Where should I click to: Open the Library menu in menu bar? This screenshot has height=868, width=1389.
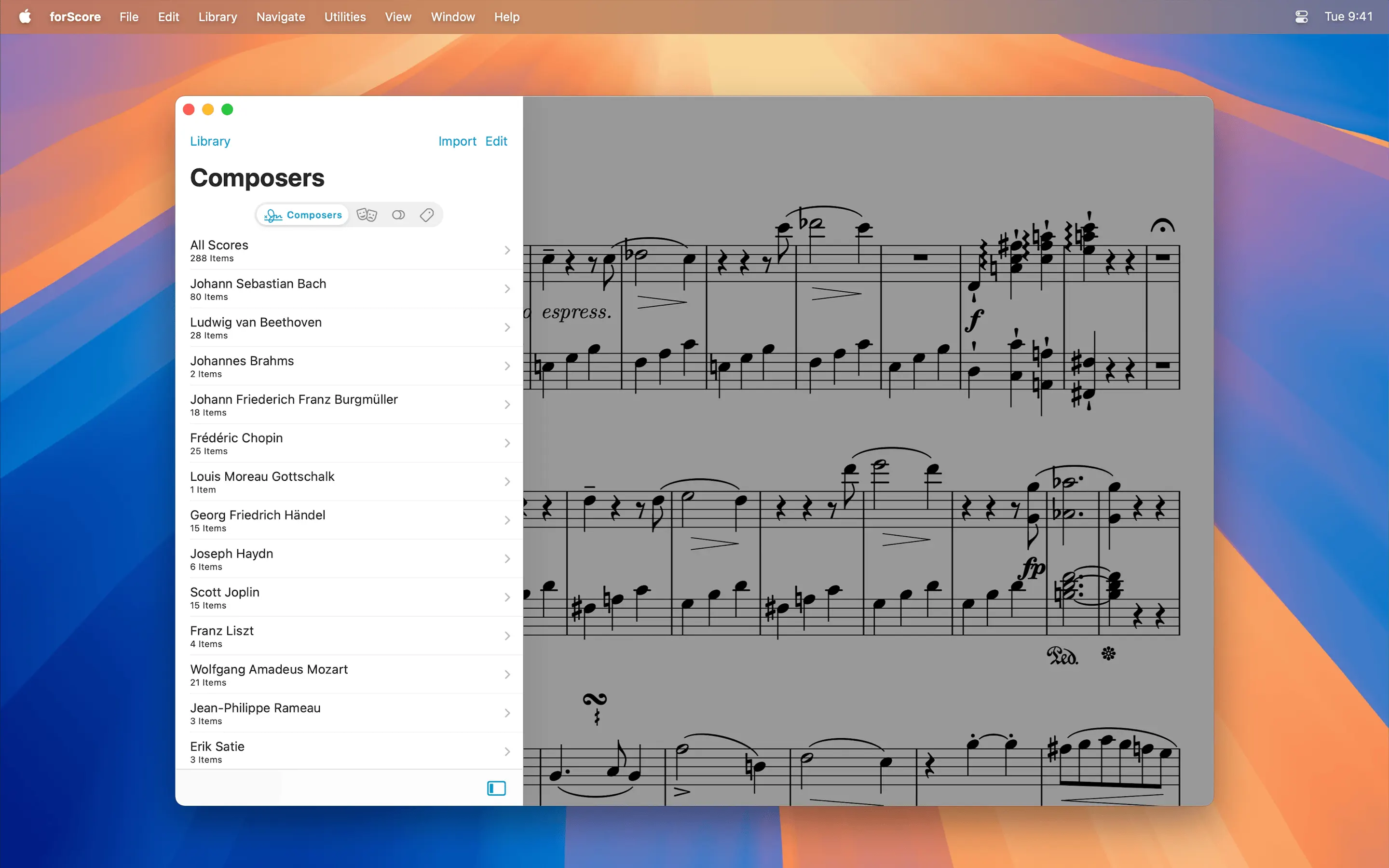pos(218,17)
